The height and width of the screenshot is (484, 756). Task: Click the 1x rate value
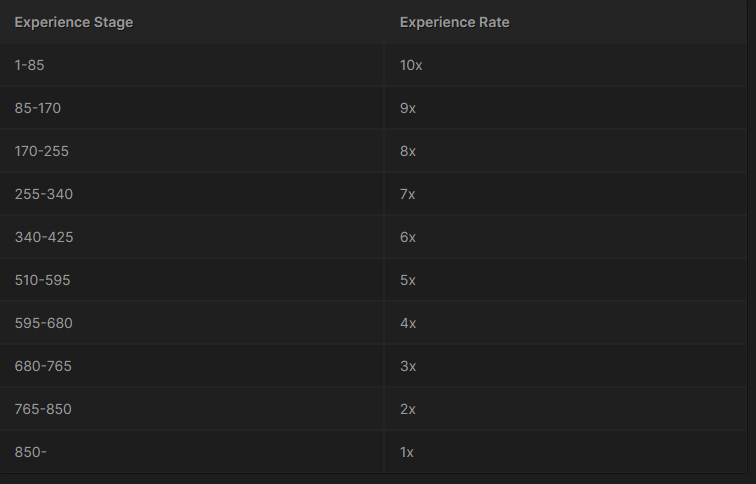407,452
